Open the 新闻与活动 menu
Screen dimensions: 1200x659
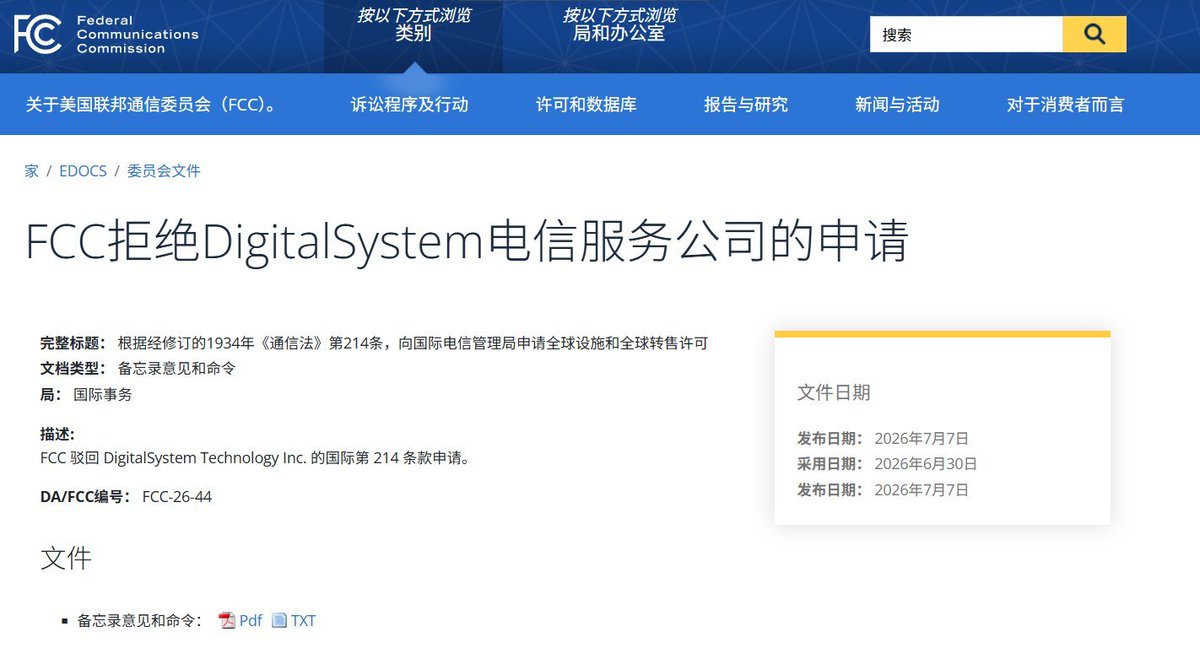click(x=897, y=105)
